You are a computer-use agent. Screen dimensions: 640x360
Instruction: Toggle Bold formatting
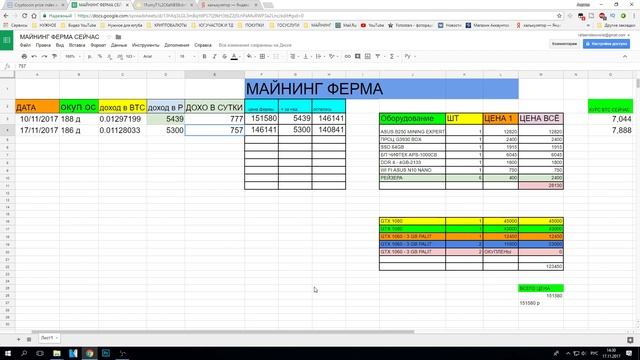(204, 56)
